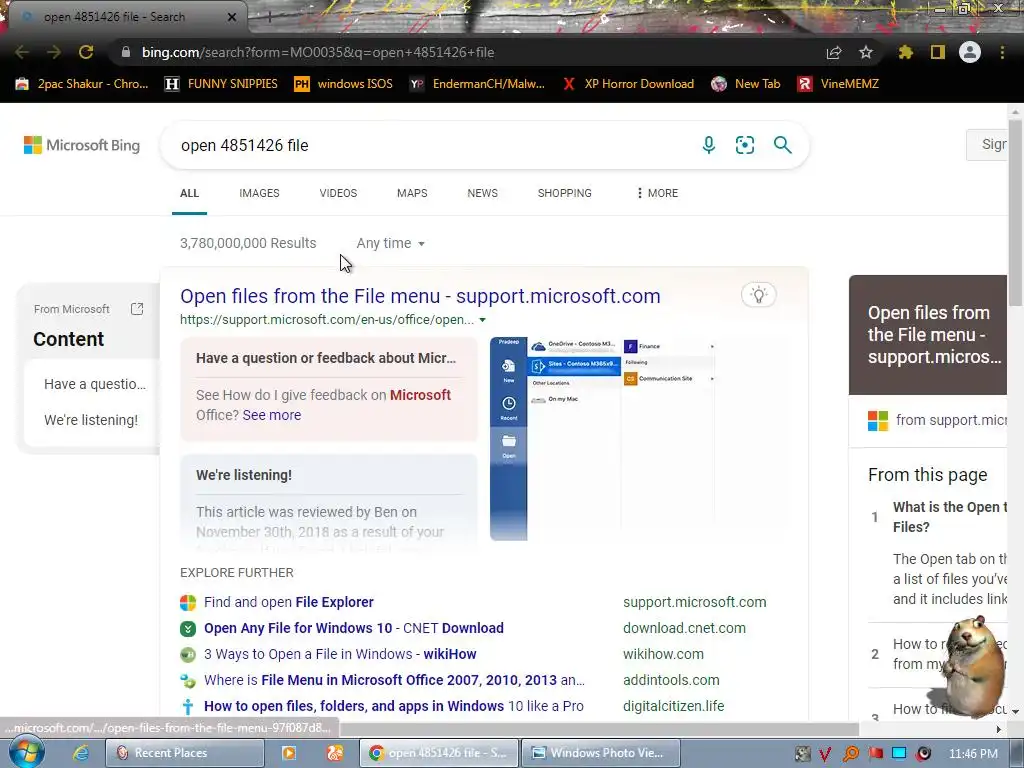Toggle the Chrome side panel icon
This screenshot has width=1024, height=768.
click(938, 52)
